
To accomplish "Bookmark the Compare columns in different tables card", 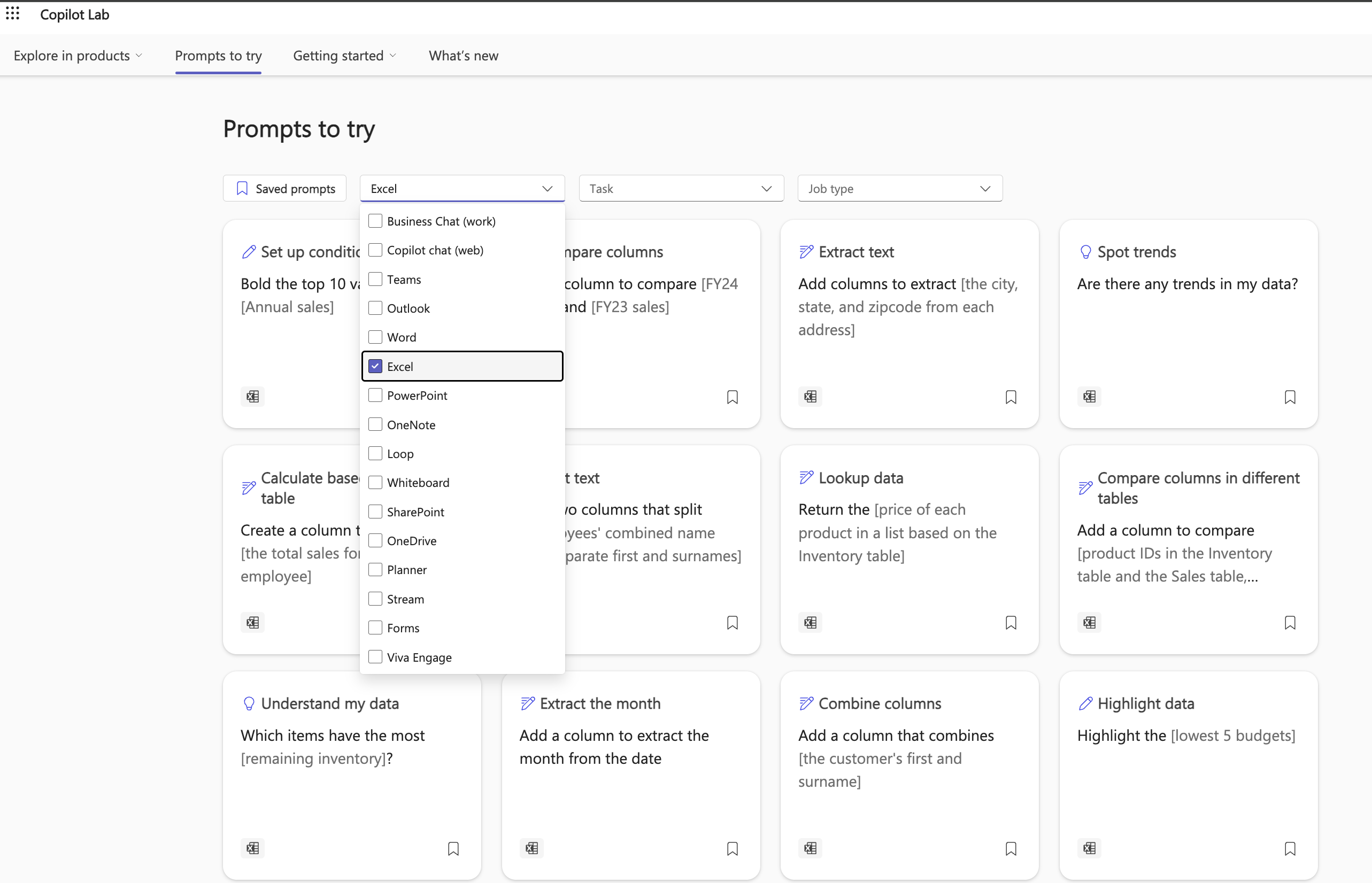I will coord(1290,623).
